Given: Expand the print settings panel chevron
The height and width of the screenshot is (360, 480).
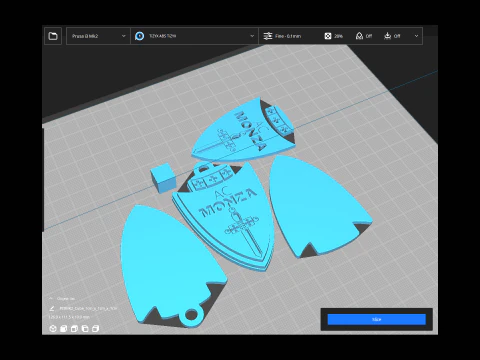Looking at the screenshot, I should point(416,36).
